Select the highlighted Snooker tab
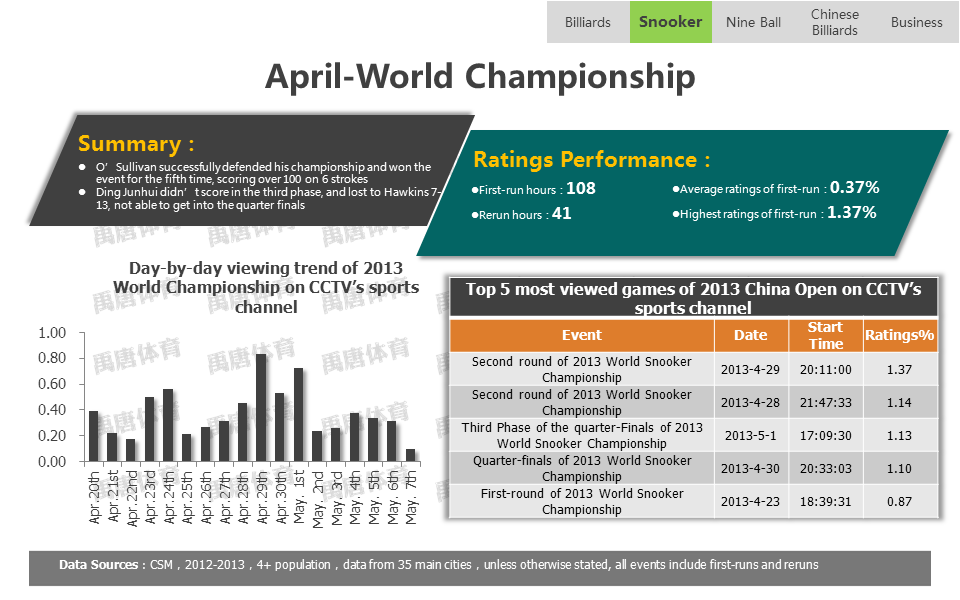Image resolution: width=960 pixels, height=600 pixels. pyautogui.click(x=670, y=22)
